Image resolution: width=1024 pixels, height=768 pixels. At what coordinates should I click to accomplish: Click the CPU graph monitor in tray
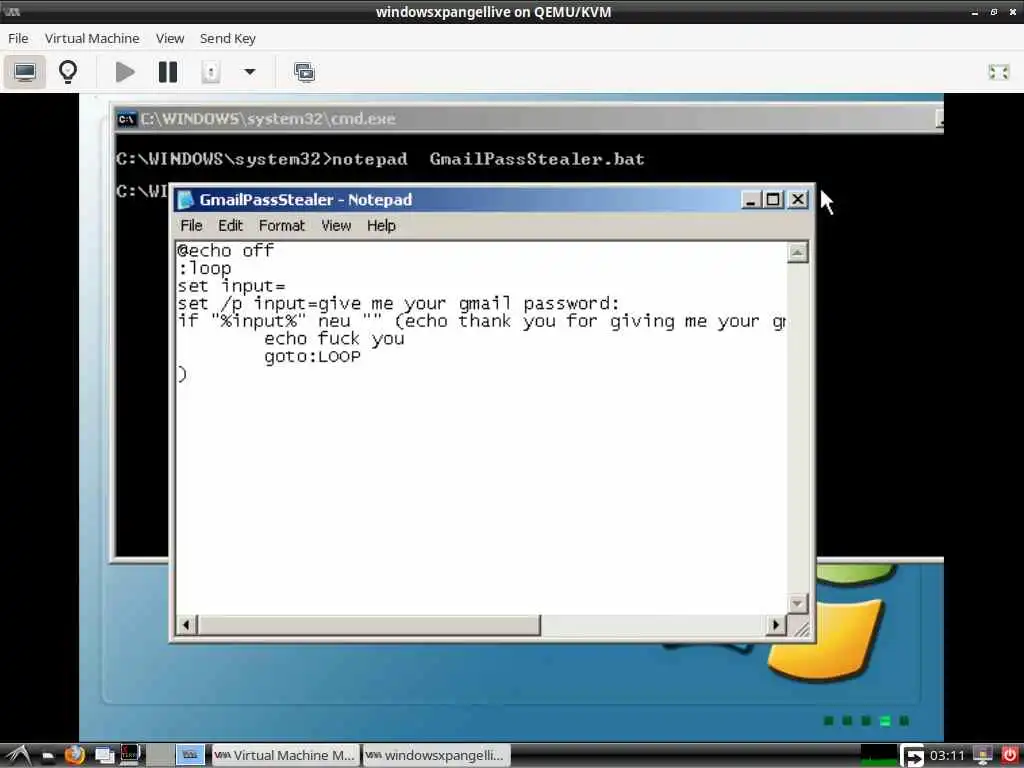[878, 756]
